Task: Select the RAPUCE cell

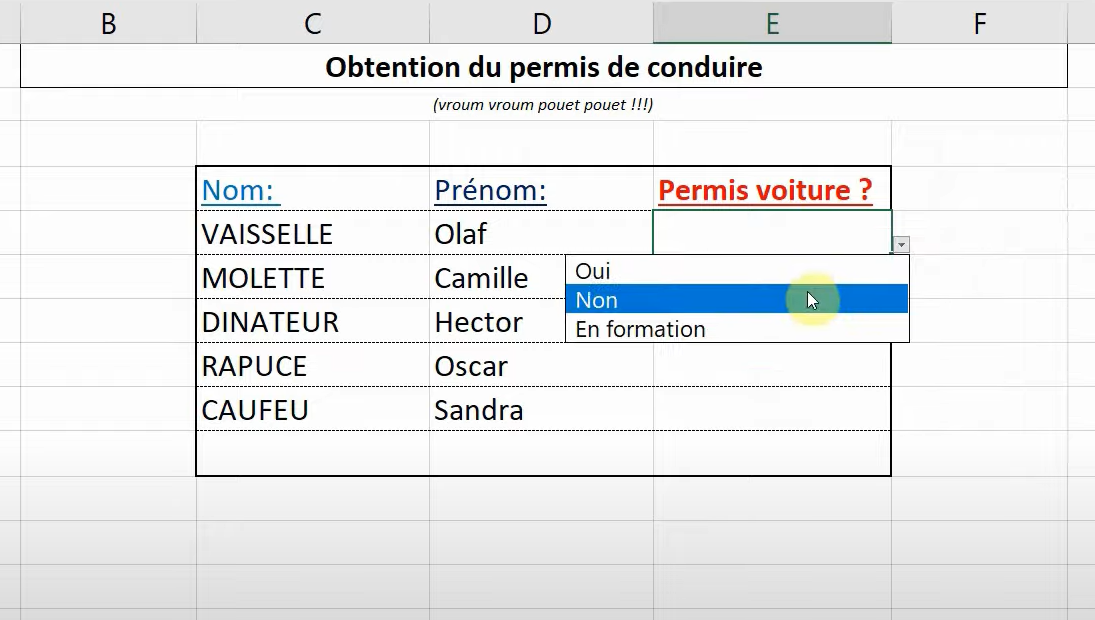Action: (x=255, y=366)
